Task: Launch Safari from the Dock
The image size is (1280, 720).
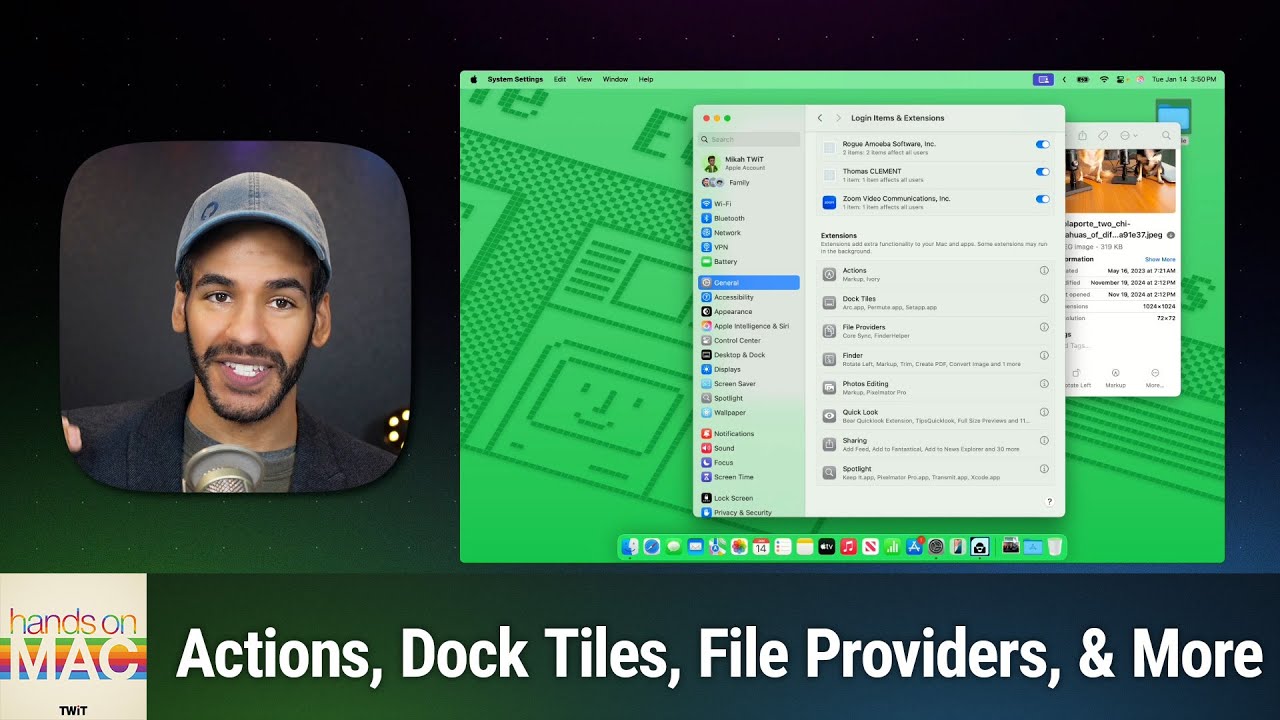Action: coord(652,546)
